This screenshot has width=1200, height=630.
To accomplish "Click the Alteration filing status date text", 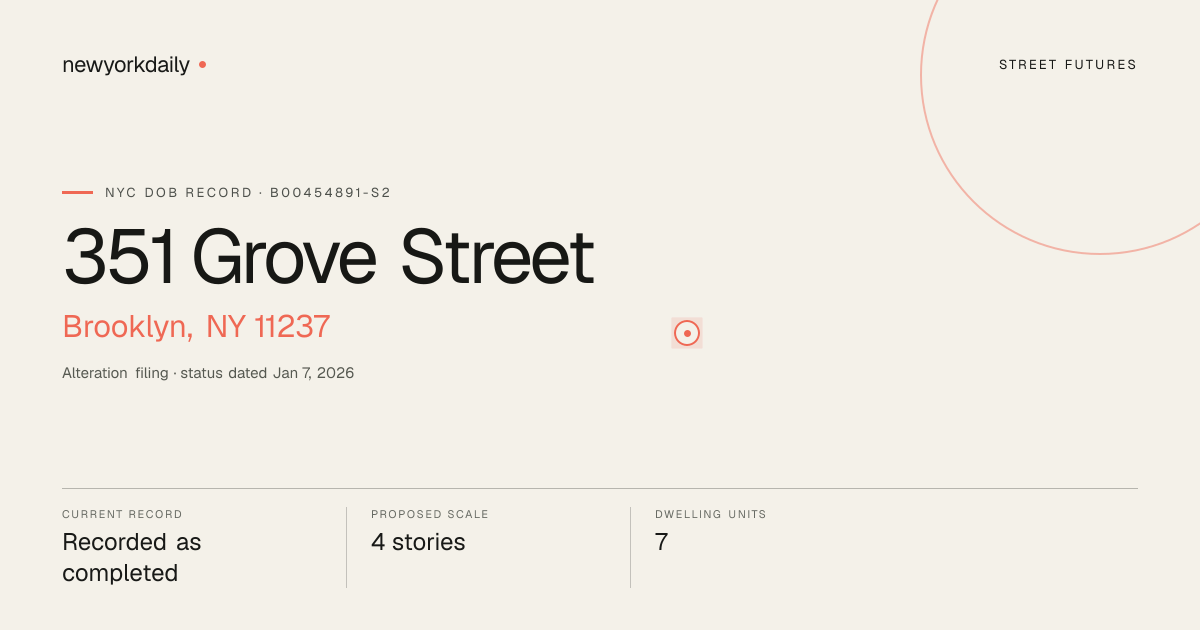I will pyautogui.click(x=208, y=373).
